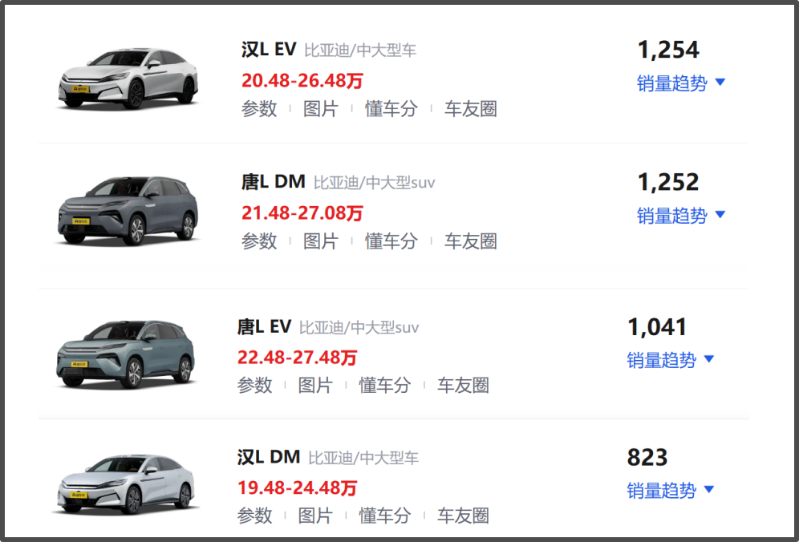Viewport: 799px width, 542px height.
Task: Expand 销量趋势 dropdown for 唐L EV
Action: [x=671, y=359]
